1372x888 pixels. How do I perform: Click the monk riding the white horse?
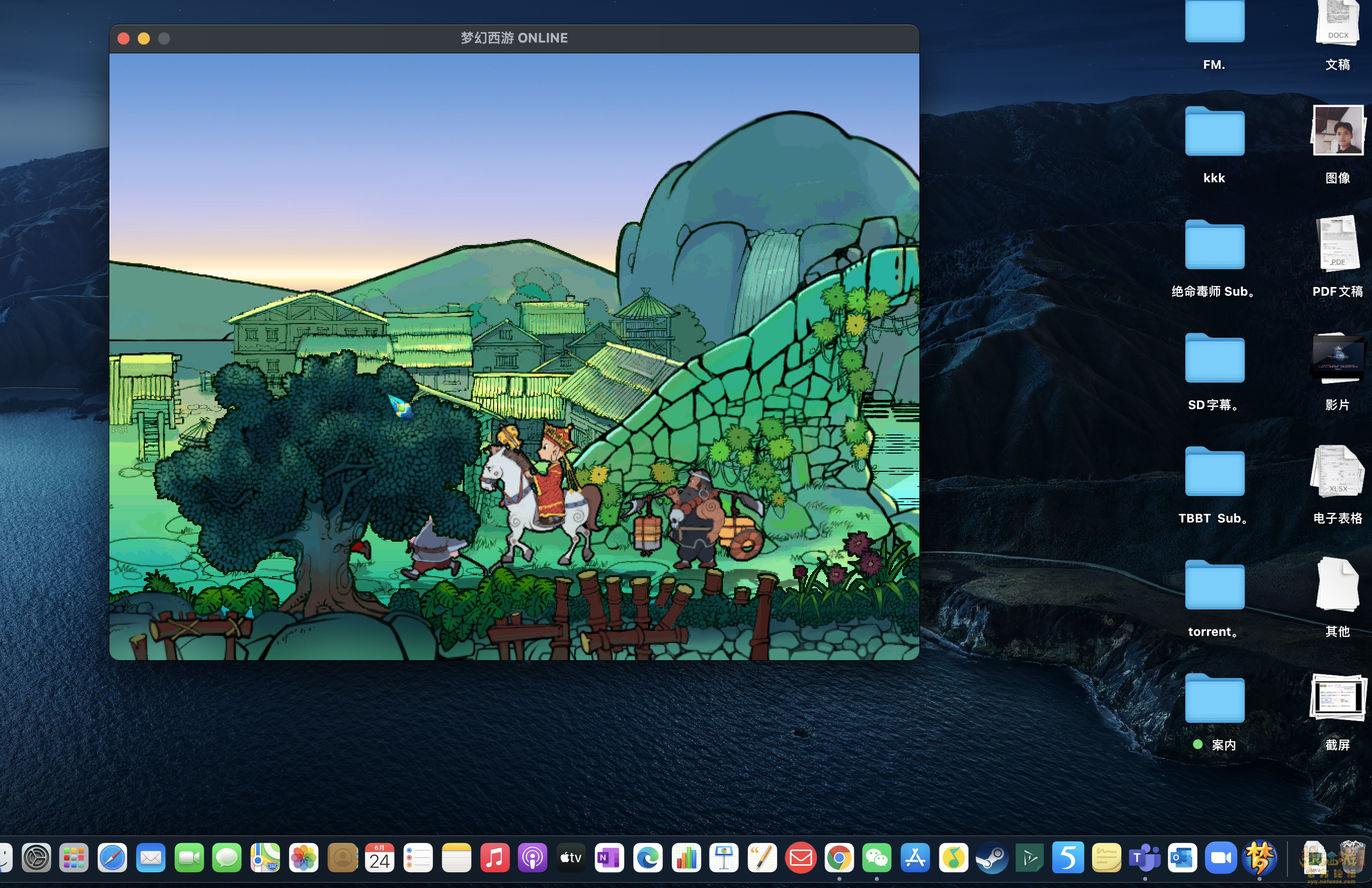[x=541, y=494]
